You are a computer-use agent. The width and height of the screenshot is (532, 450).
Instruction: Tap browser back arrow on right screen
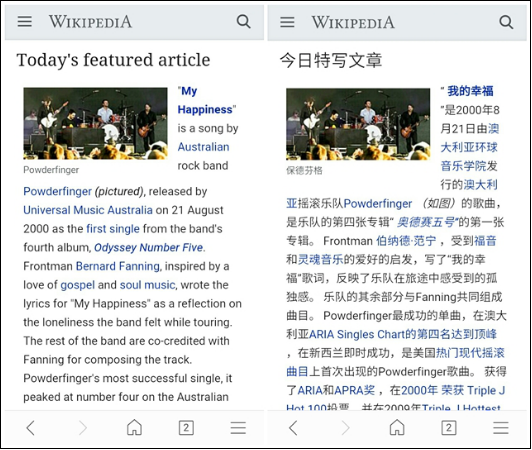pyautogui.click(x=293, y=428)
